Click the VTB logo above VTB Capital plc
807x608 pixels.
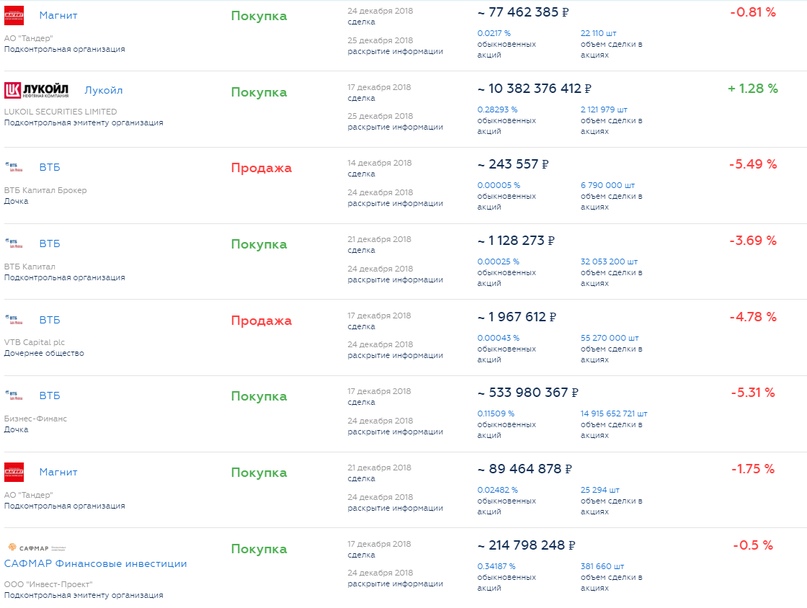(x=14, y=320)
